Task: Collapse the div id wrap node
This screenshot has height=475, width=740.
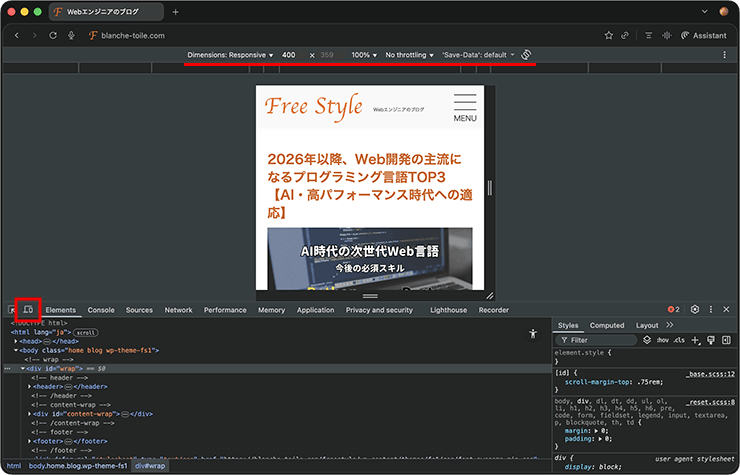Action: (23, 368)
